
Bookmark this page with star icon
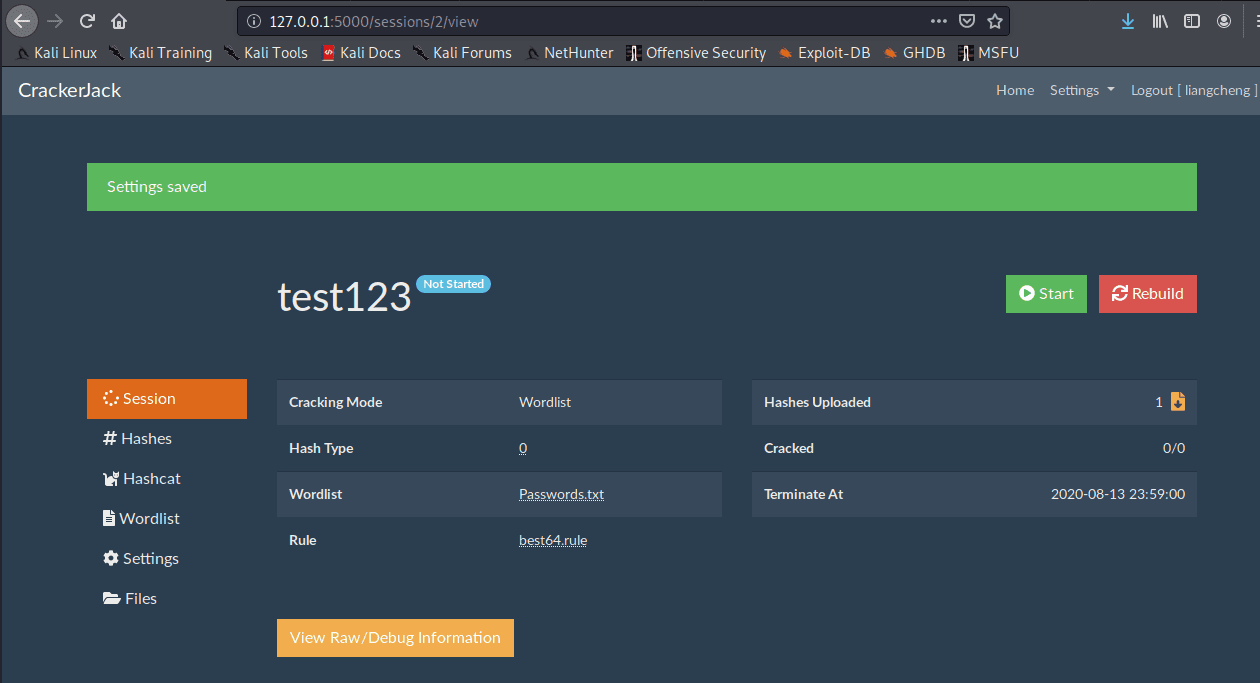(x=994, y=21)
